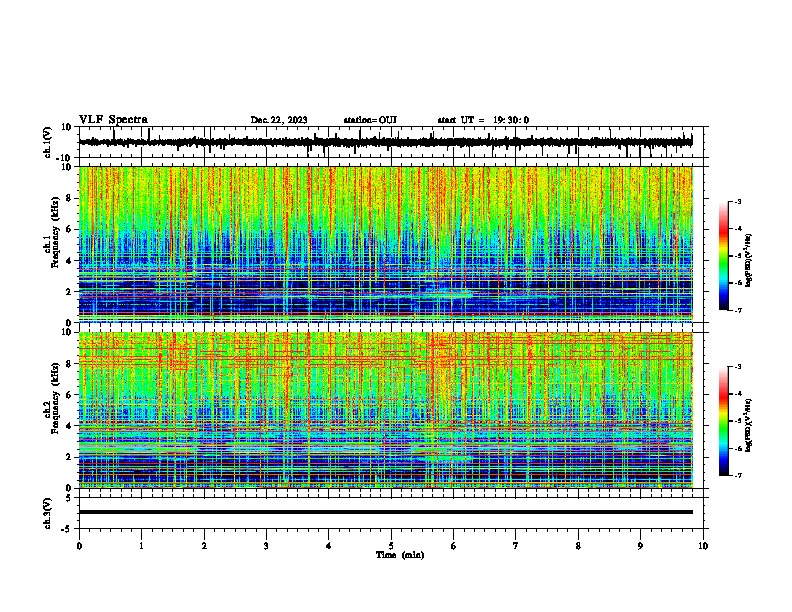This screenshot has height=612, width=792.
Task: Click time axis tick label "10"
Action: point(703,546)
